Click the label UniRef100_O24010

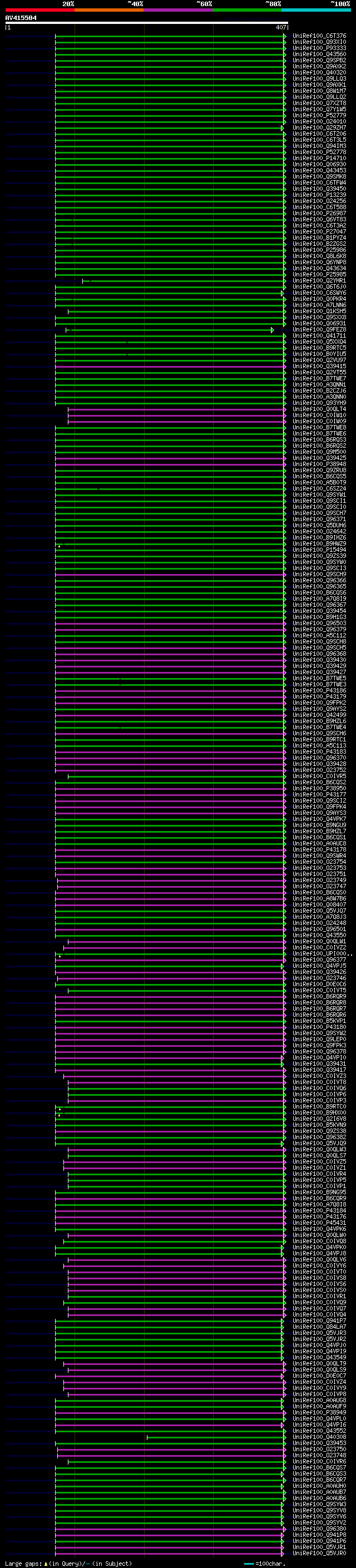(319, 121)
